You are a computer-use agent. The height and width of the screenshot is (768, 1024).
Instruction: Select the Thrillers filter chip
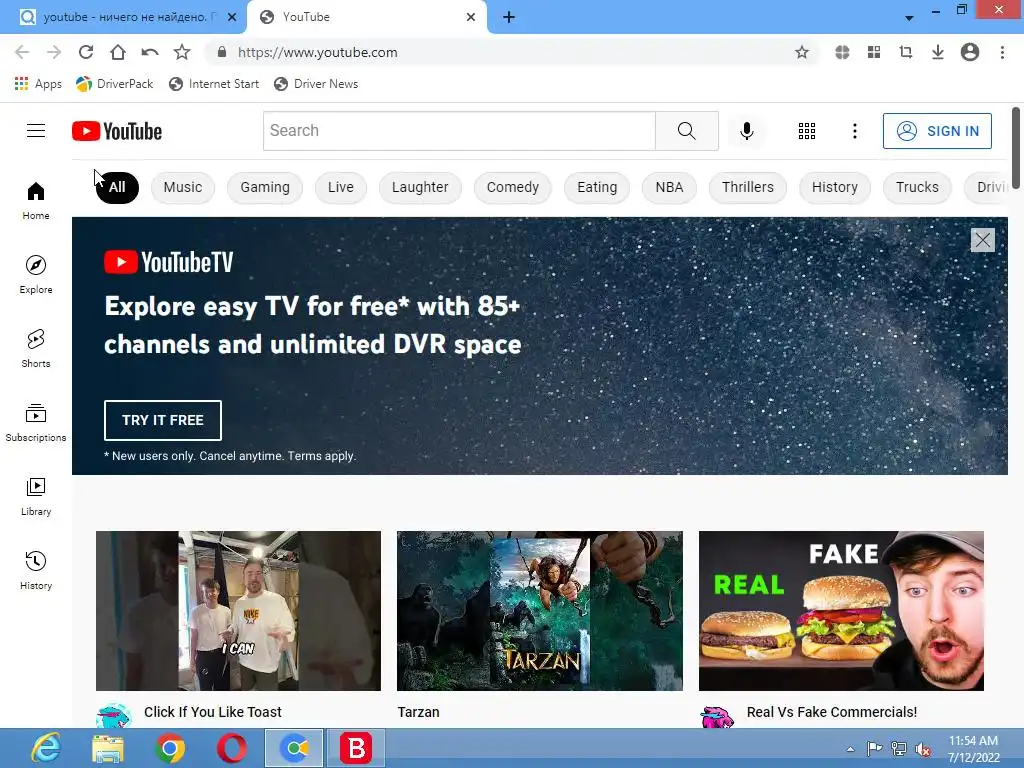point(748,187)
